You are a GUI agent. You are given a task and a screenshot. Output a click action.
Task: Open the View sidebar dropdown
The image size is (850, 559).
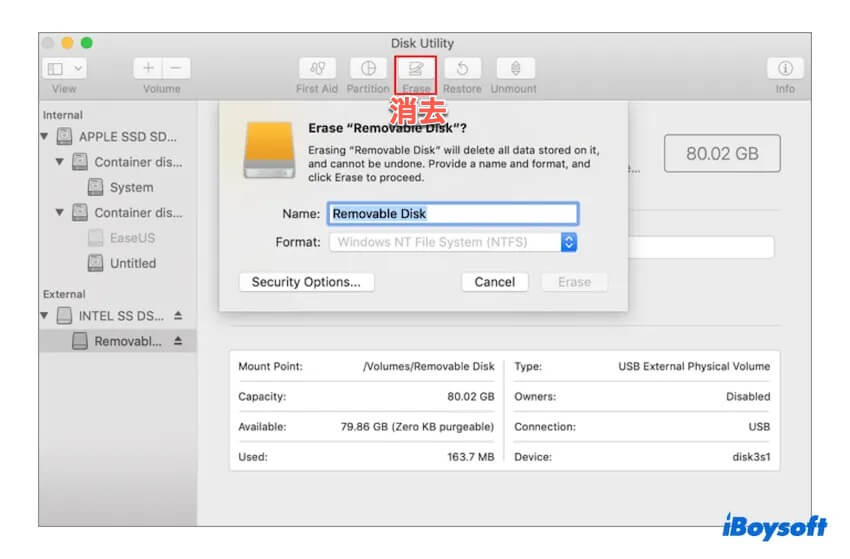[64, 69]
